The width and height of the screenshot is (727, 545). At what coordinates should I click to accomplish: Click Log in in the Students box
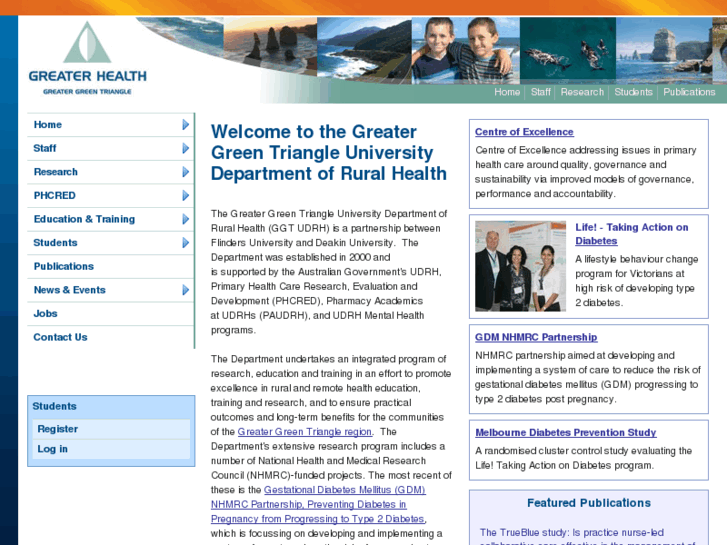point(111,449)
